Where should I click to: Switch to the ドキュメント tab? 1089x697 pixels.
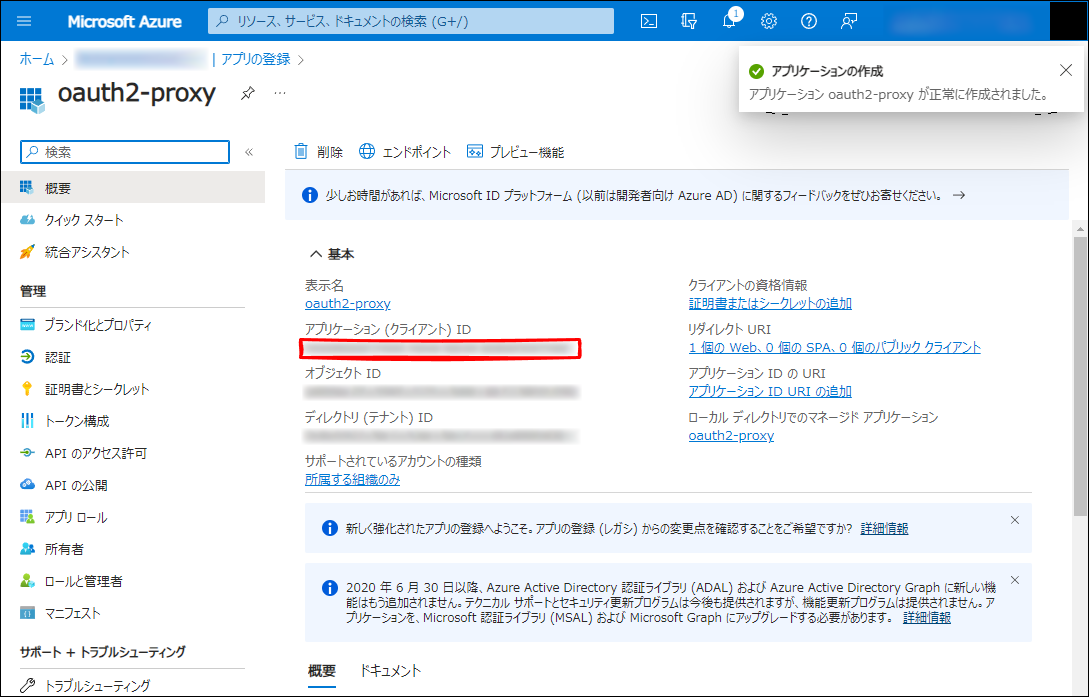390,671
